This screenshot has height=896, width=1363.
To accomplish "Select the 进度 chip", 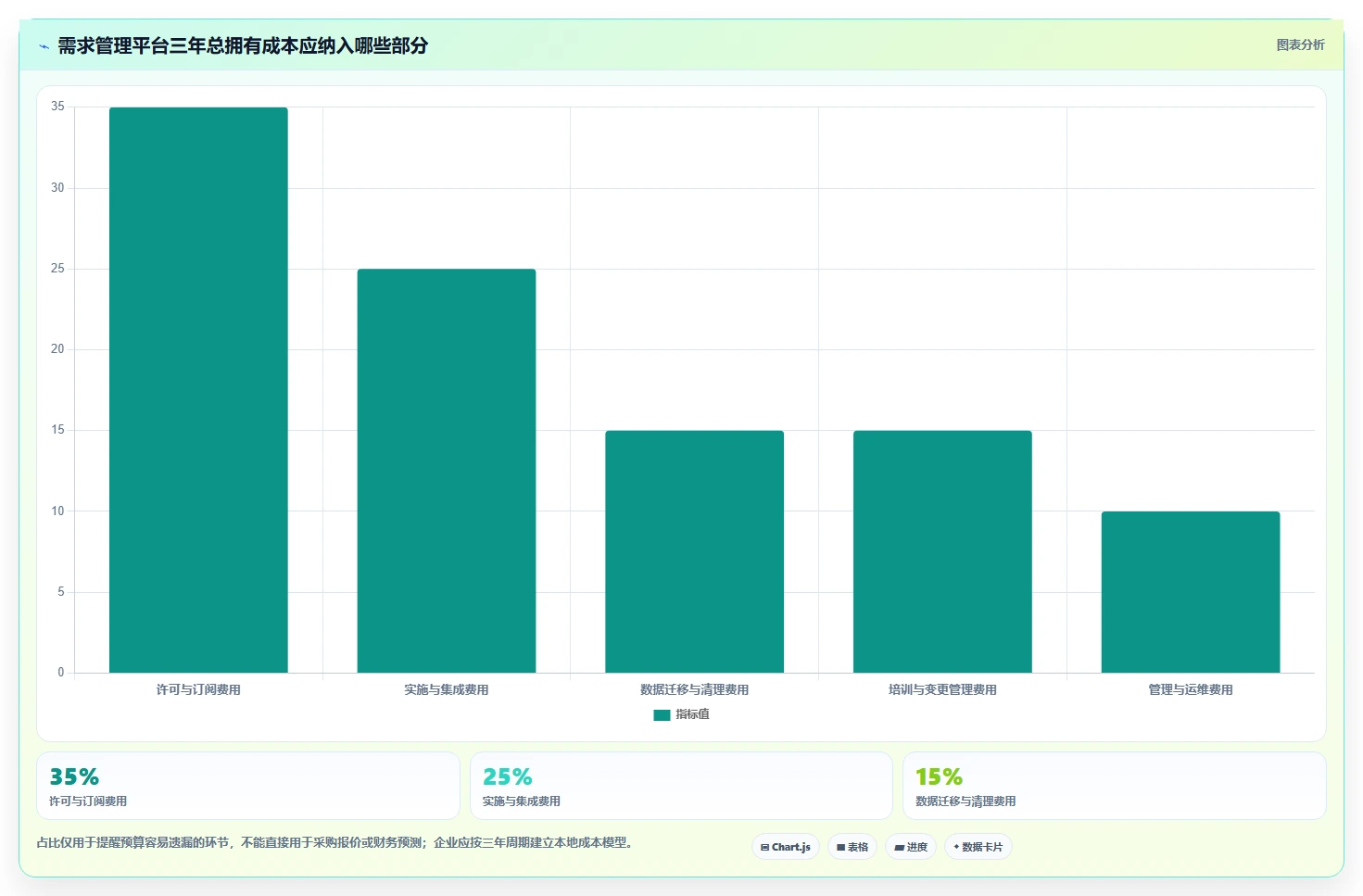I will point(911,847).
